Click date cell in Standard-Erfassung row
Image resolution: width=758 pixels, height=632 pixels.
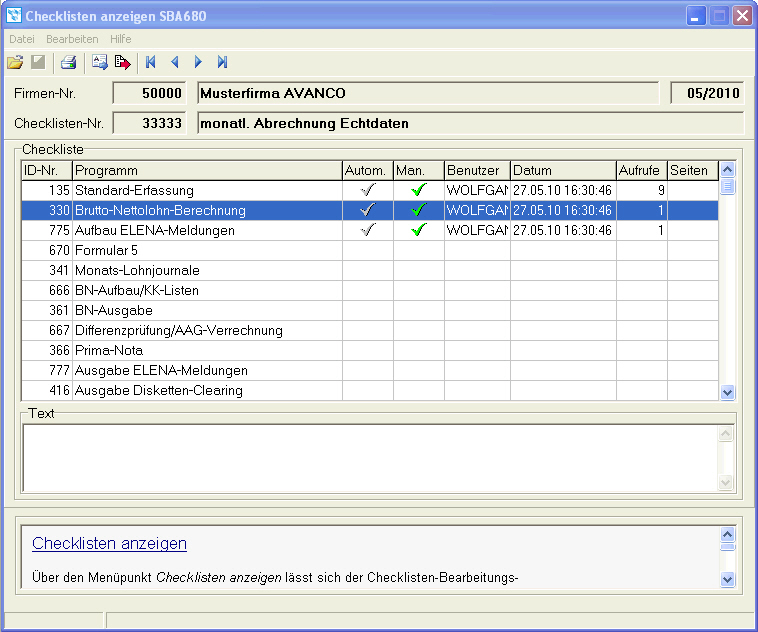click(x=563, y=190)
